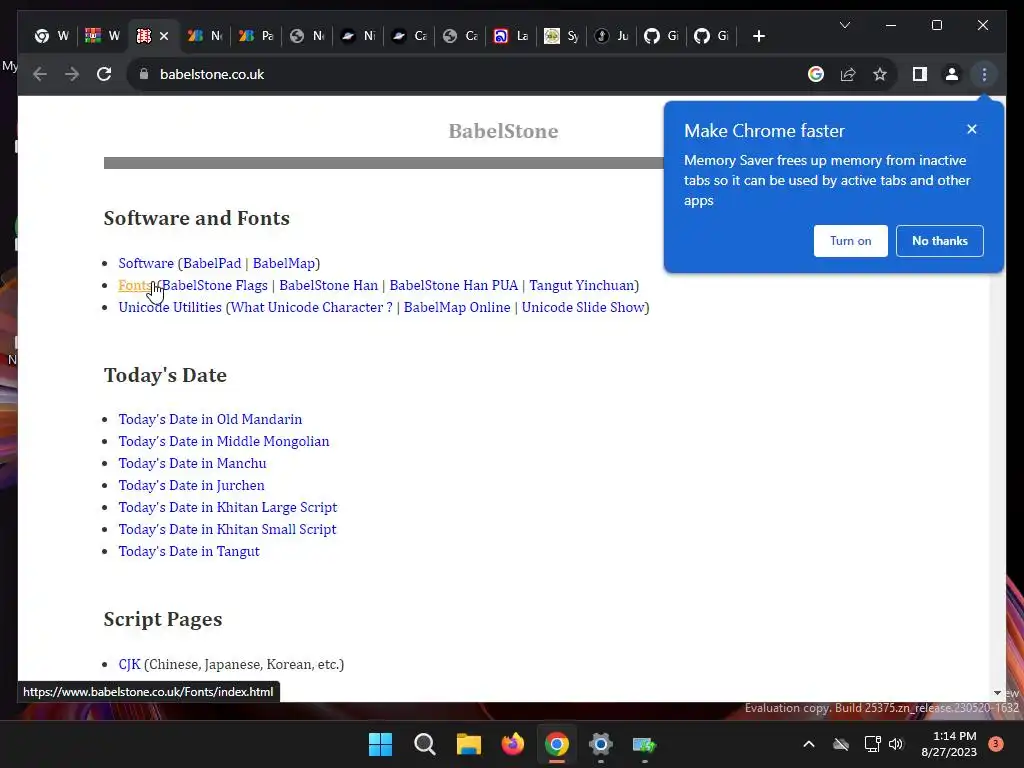
Task: Open the Software link
Action: [146, 263]
